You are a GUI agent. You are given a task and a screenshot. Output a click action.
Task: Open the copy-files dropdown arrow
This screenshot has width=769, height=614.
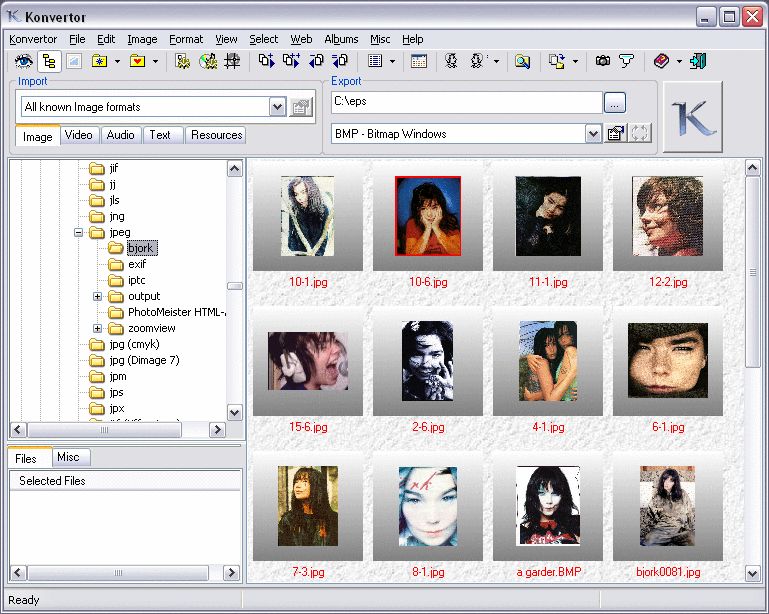point(575,62)
